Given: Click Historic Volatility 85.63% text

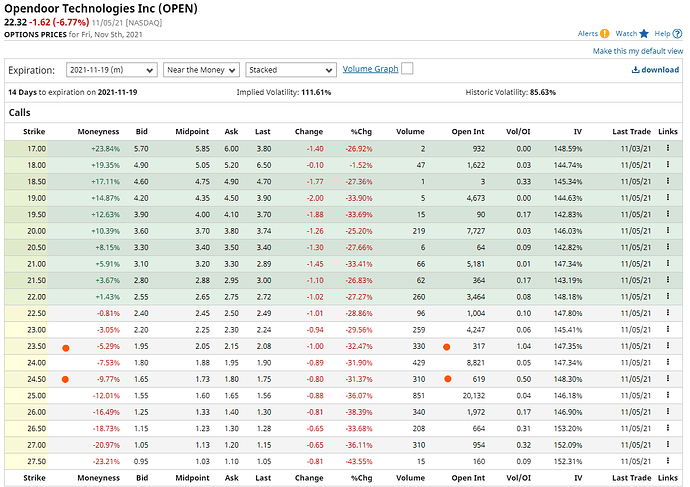Looking at the screenshot, I should tap(510, 92).
